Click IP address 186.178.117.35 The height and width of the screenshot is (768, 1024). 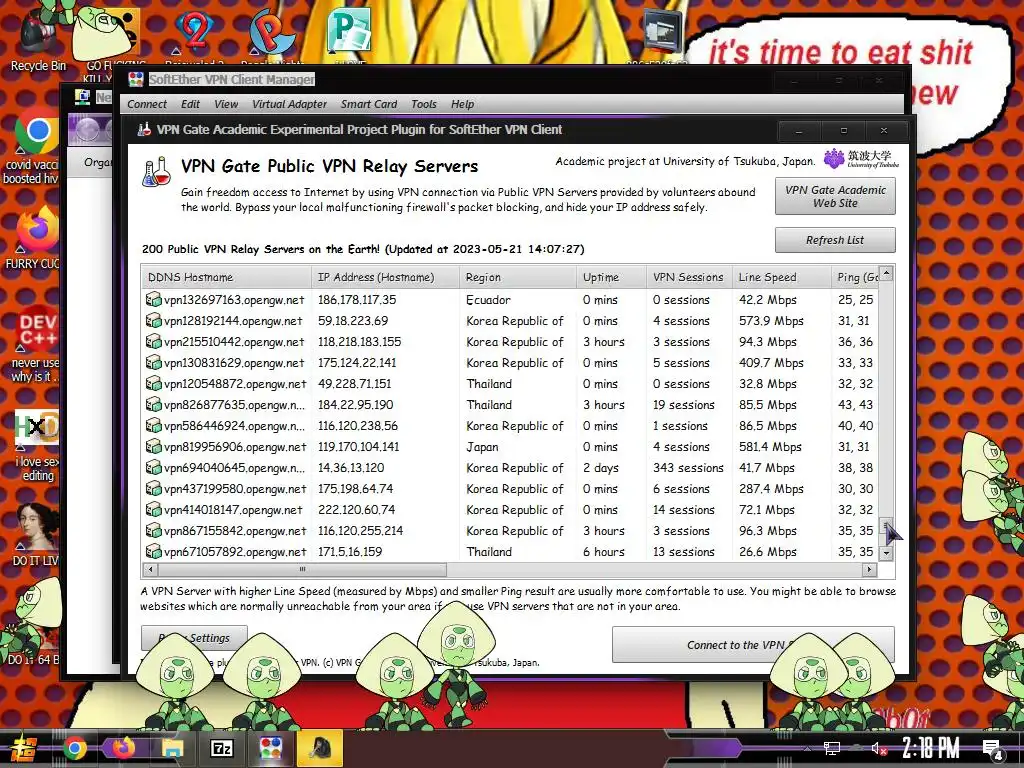point(357,300)
